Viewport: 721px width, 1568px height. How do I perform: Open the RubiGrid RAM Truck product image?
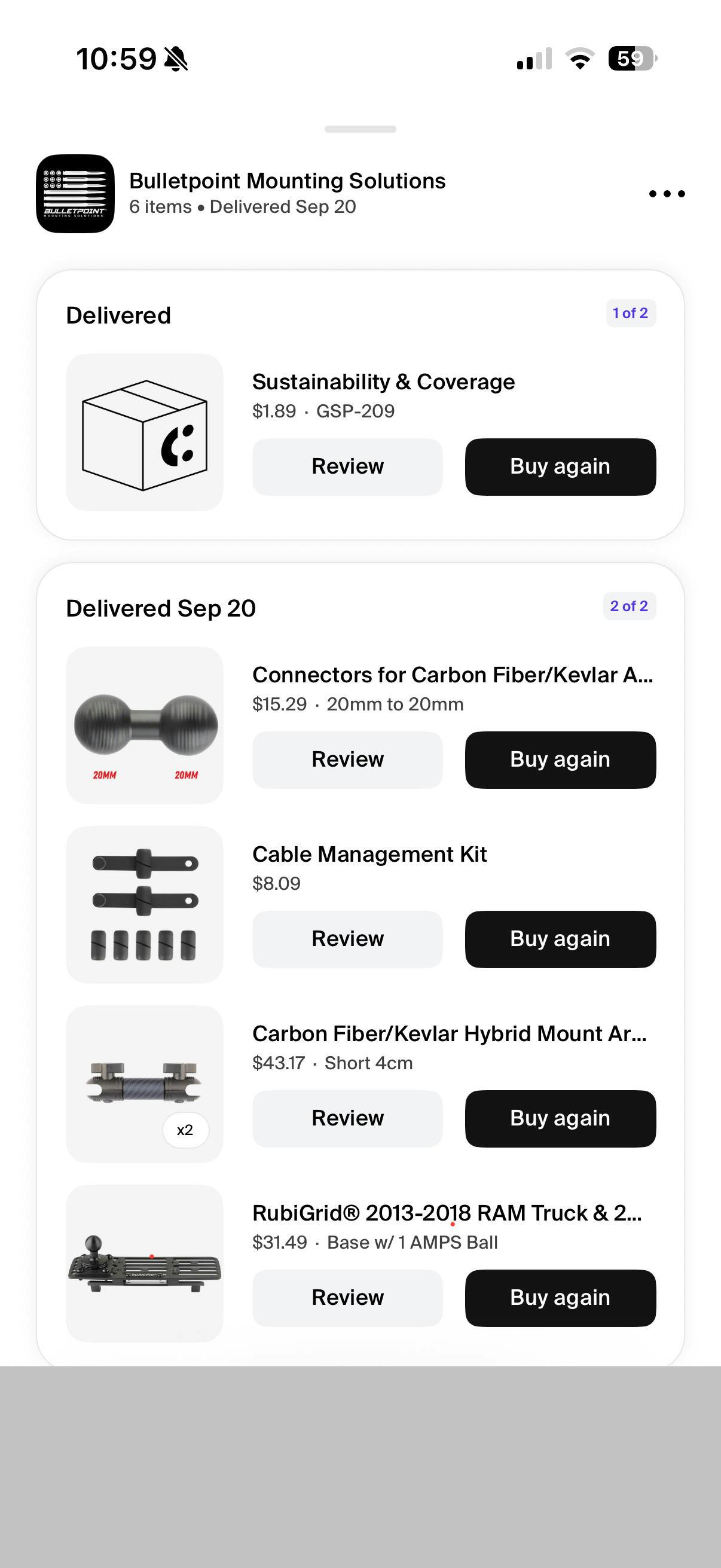pos(144,1263)
